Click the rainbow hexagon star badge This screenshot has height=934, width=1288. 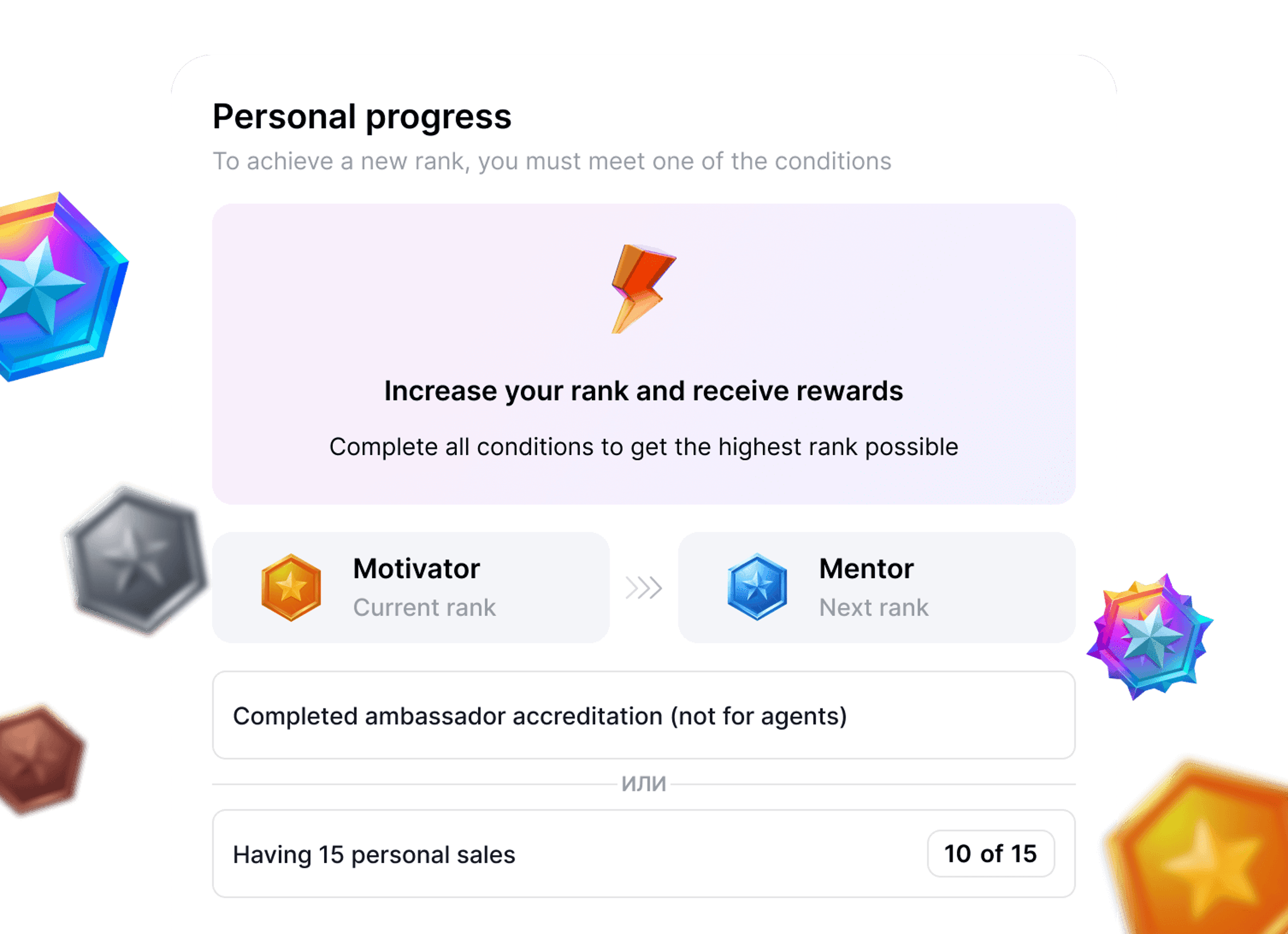(x=57, y=286)
